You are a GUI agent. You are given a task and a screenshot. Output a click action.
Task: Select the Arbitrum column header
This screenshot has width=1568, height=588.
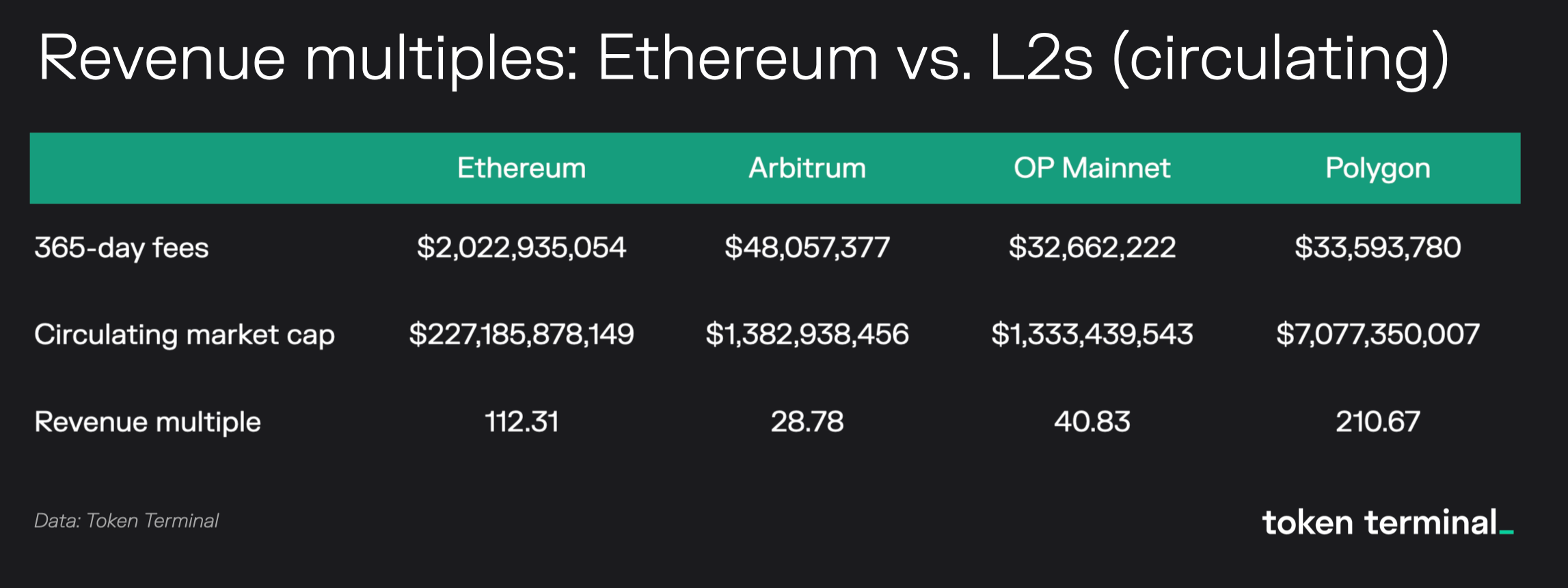807,168
